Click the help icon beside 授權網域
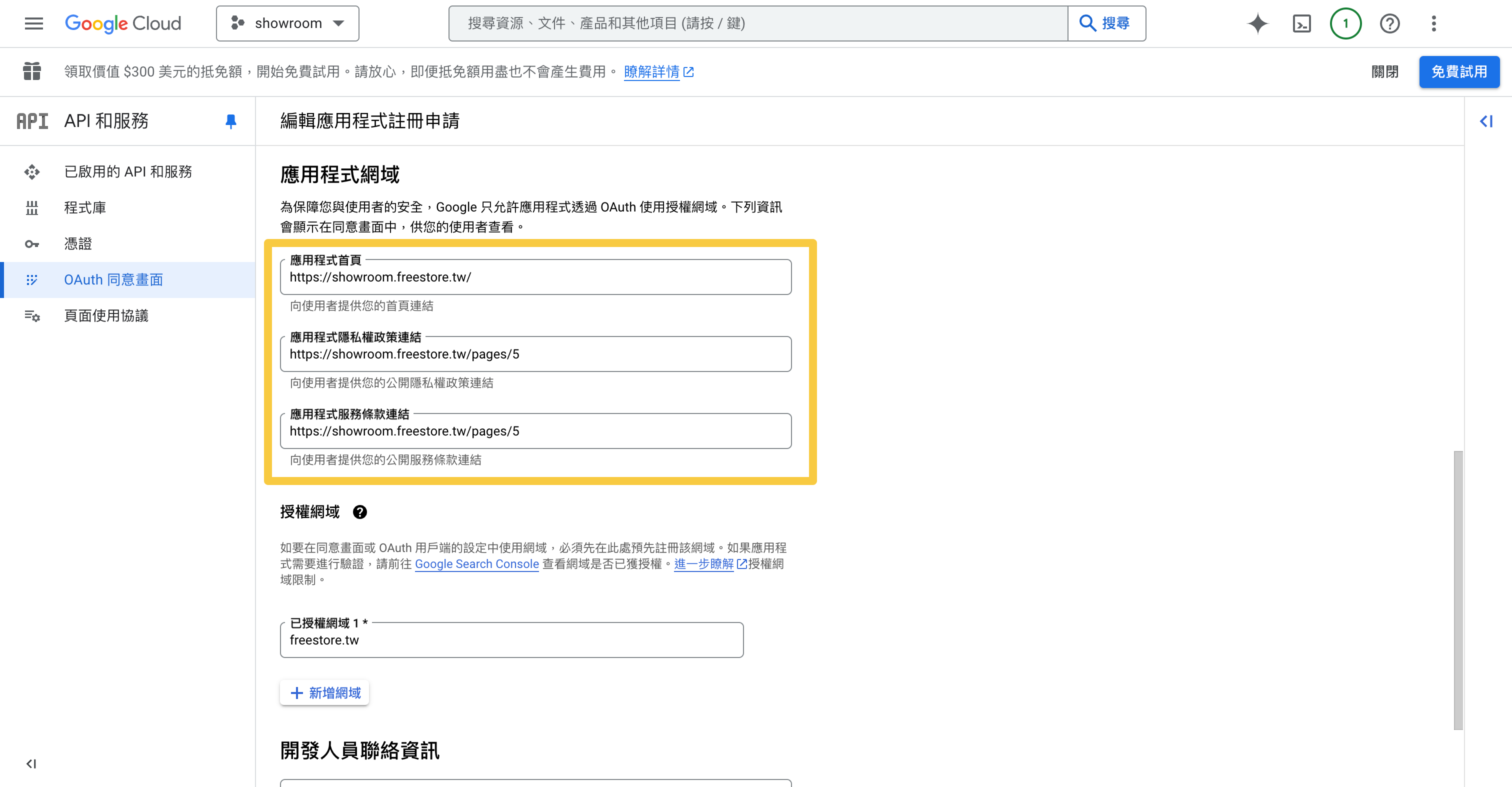This screenshot has height=787, width=1512. click(x=359, y=512)
